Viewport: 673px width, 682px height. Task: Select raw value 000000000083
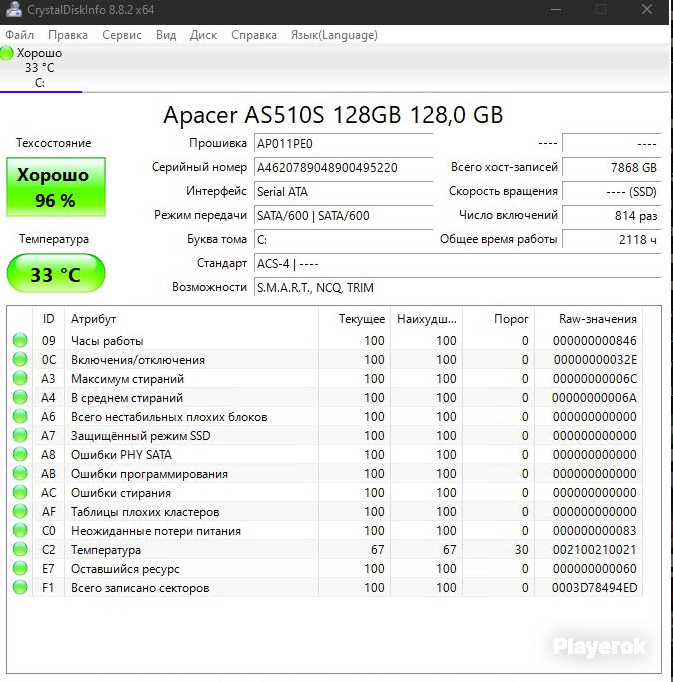point(595,531)
